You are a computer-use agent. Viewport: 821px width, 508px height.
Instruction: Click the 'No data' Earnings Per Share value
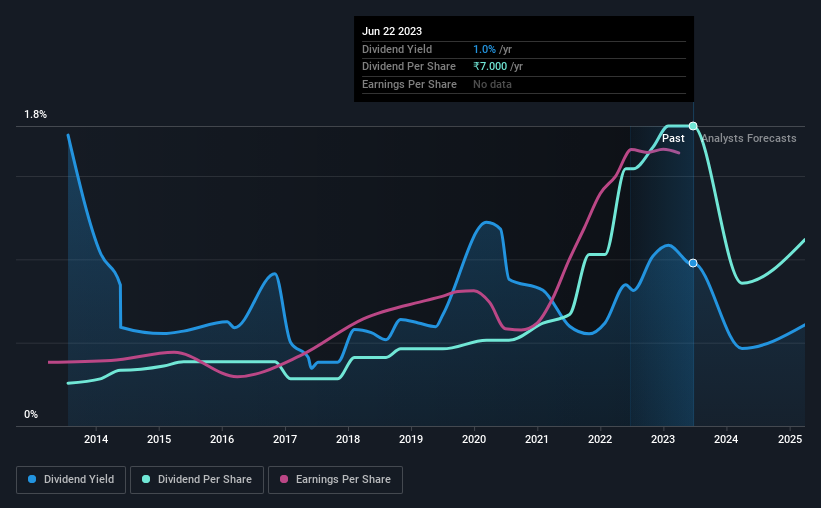tap(492, 84)
